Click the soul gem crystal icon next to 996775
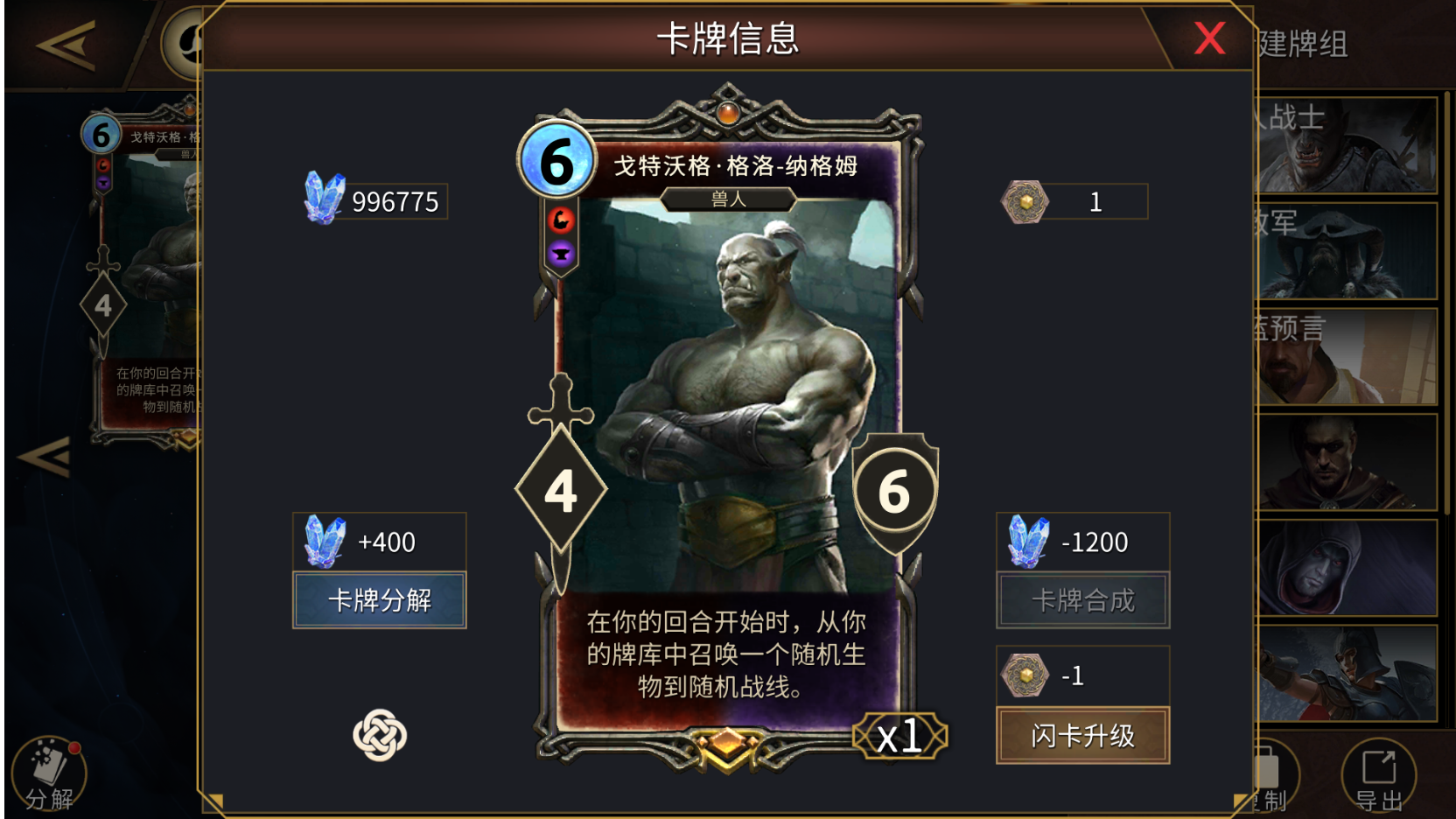This screenshot has height=819, width=1456. [x=324, y=198]
